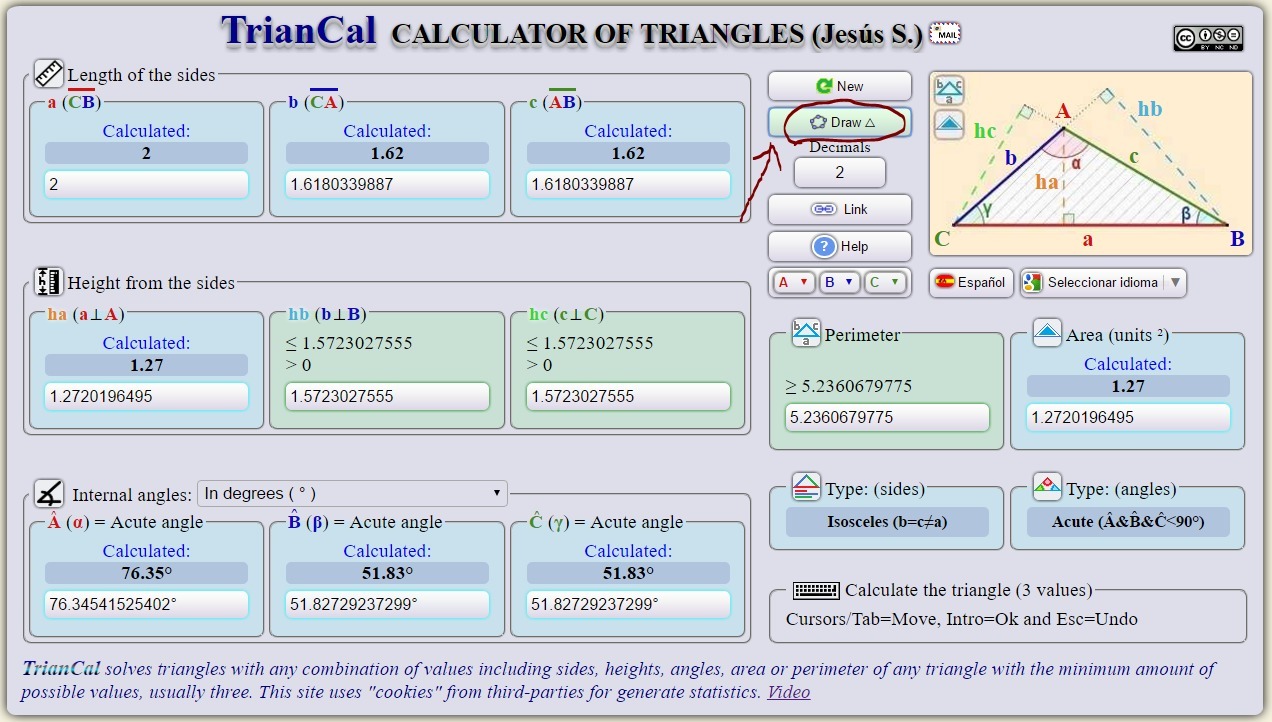Click the Decimals input field
1272x722 pixels.
[x=840, y=172]
